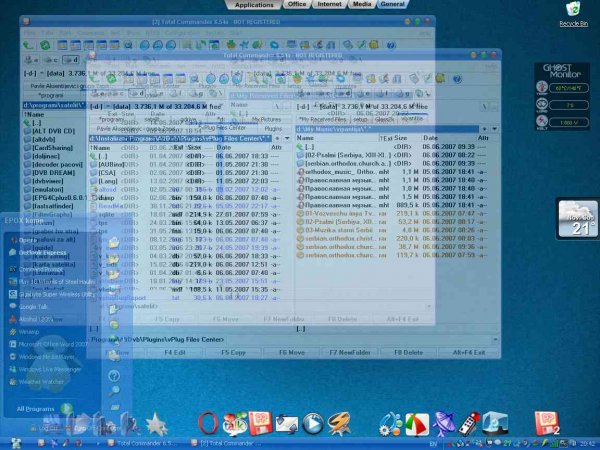The image size is (600, 450).
Task: Open the favorites star arrow in the right path bar
Action: 485,129
